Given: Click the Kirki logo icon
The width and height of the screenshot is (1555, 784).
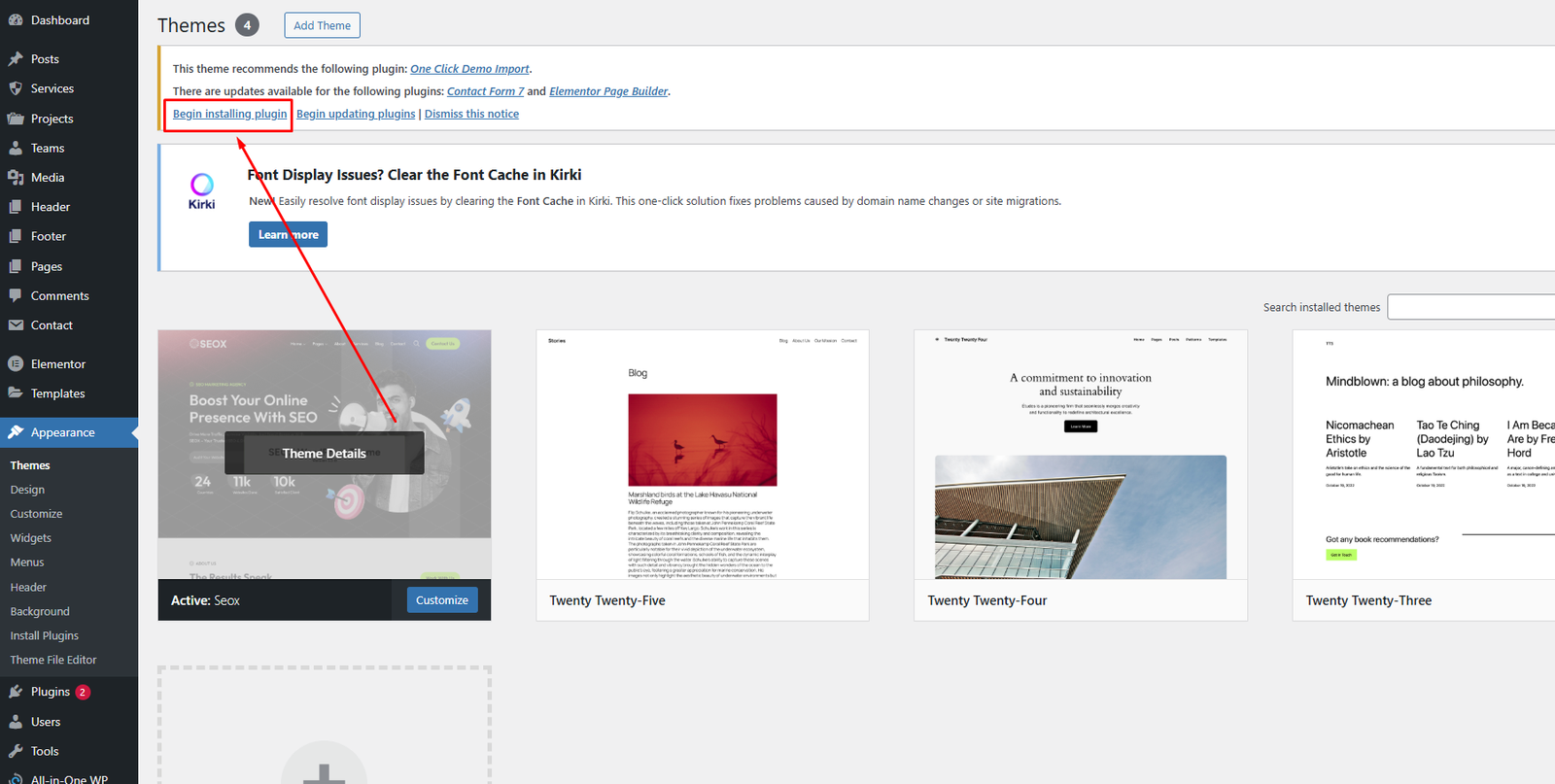Looking at the screenshot, I should click(x=202, y=190).
